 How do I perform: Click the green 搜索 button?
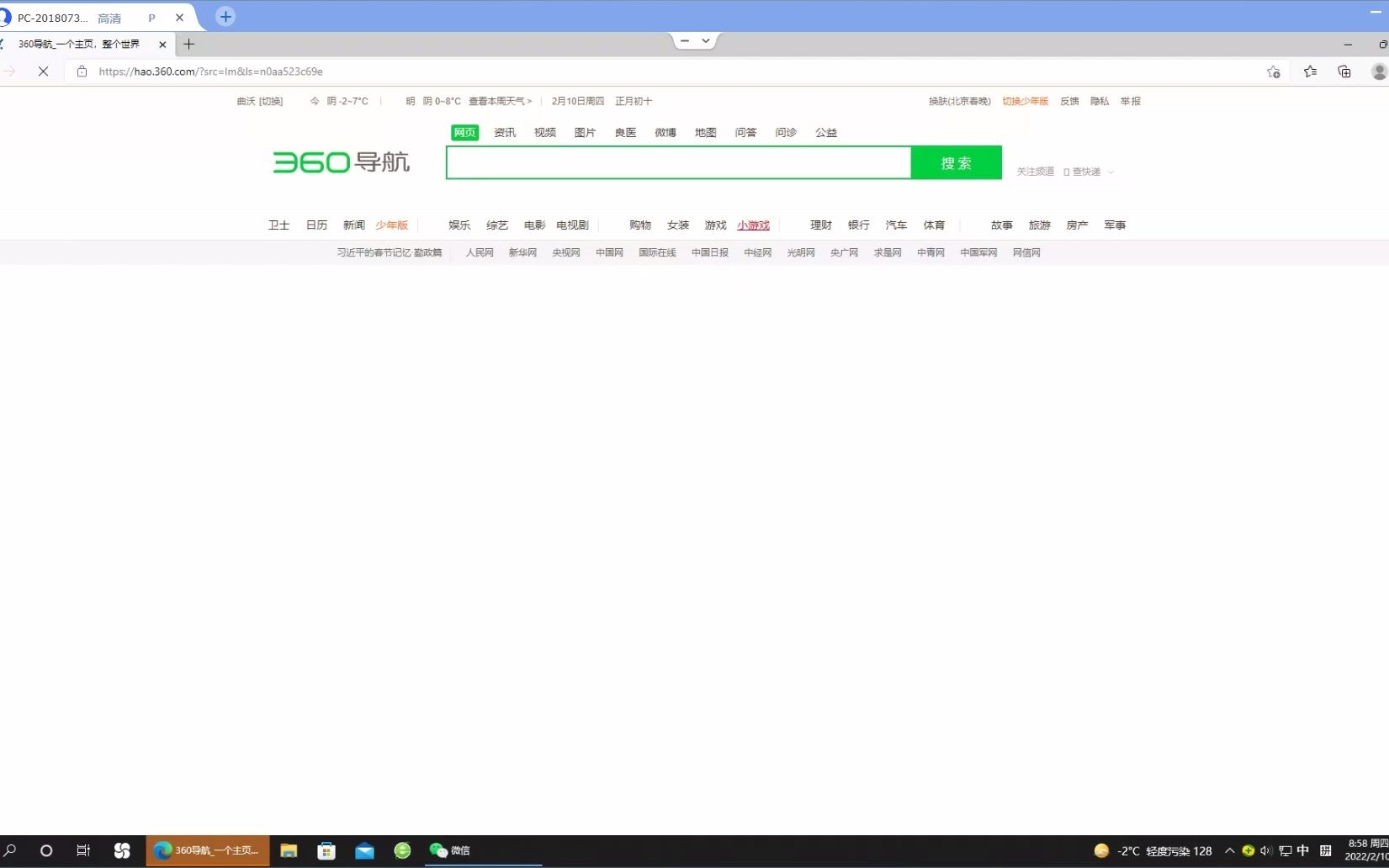click(956, 162)
